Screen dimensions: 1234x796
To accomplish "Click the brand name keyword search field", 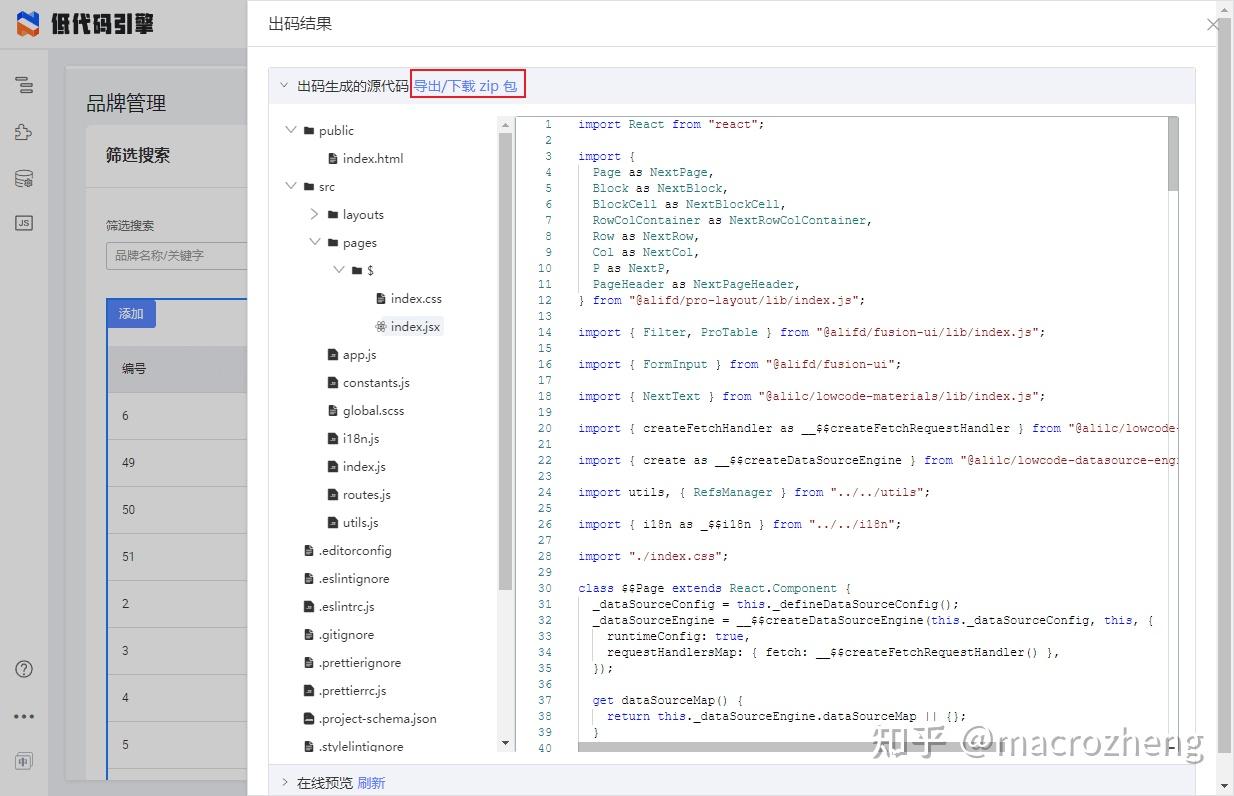I will pos(176,256).
